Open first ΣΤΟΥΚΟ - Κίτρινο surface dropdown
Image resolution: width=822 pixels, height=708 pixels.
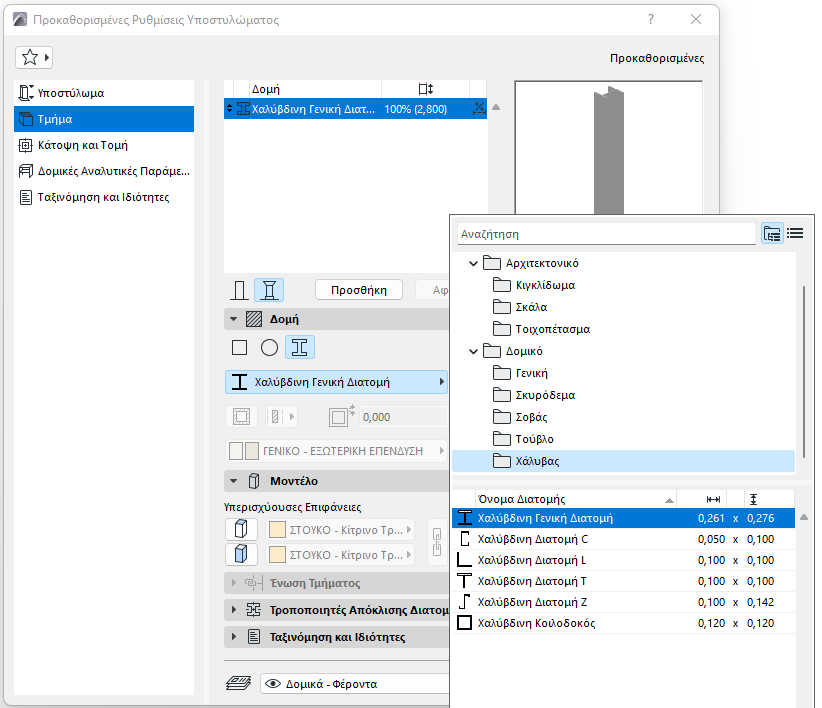click(x=340, y=530)
